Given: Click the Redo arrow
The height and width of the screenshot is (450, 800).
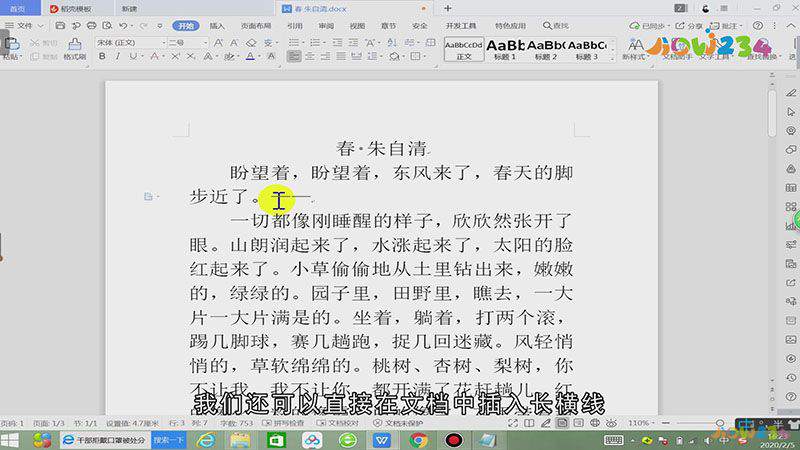Looking at the screenshot, I should coord(144,25).
